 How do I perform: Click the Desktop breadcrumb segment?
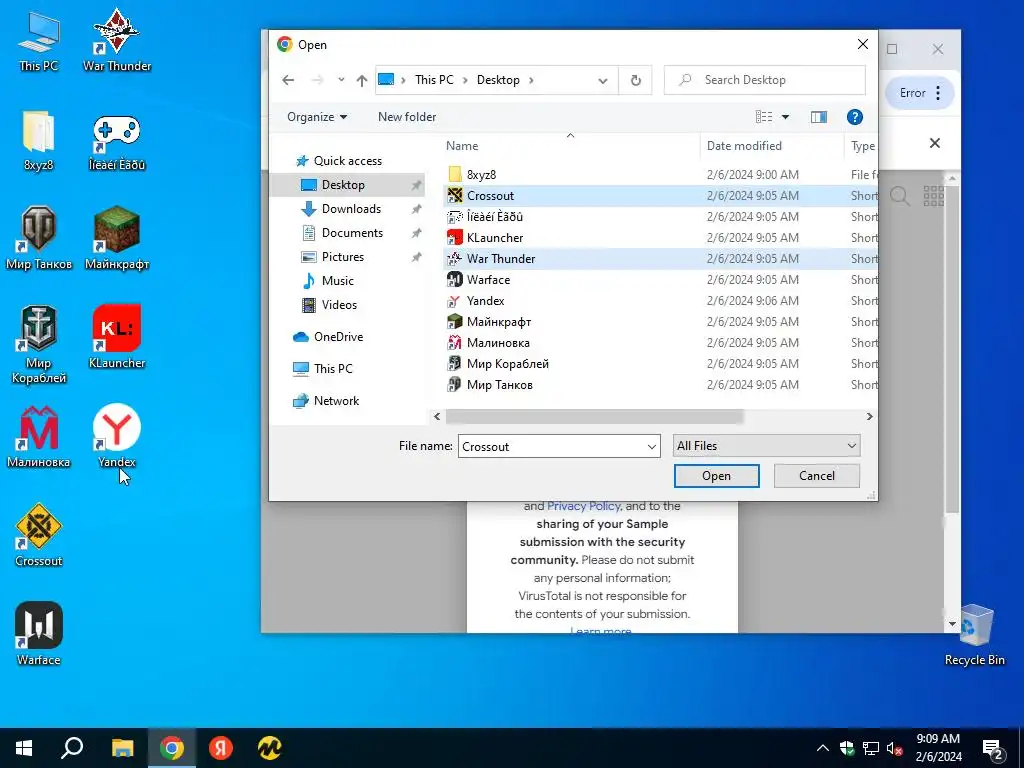point(498,80)
